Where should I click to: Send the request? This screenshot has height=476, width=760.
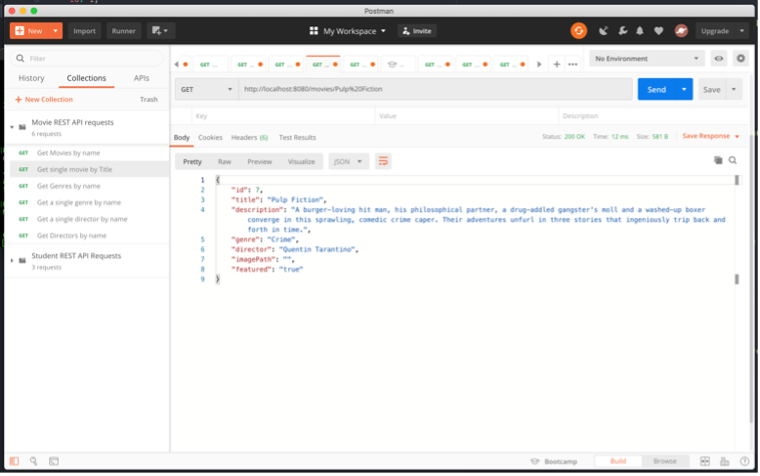657,89
